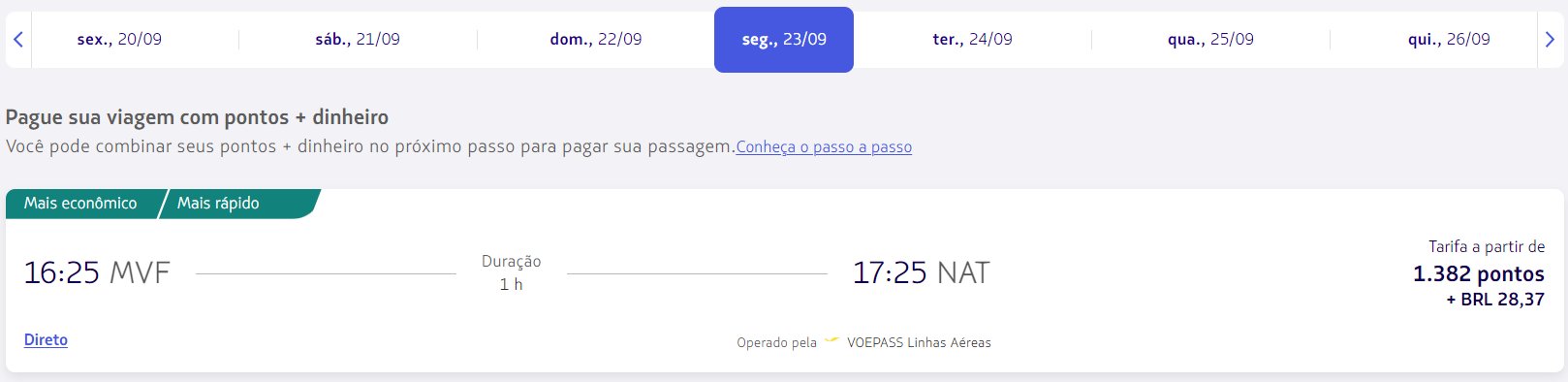Choose the dom., 22/09 date tab

click(x=596, y=40)
